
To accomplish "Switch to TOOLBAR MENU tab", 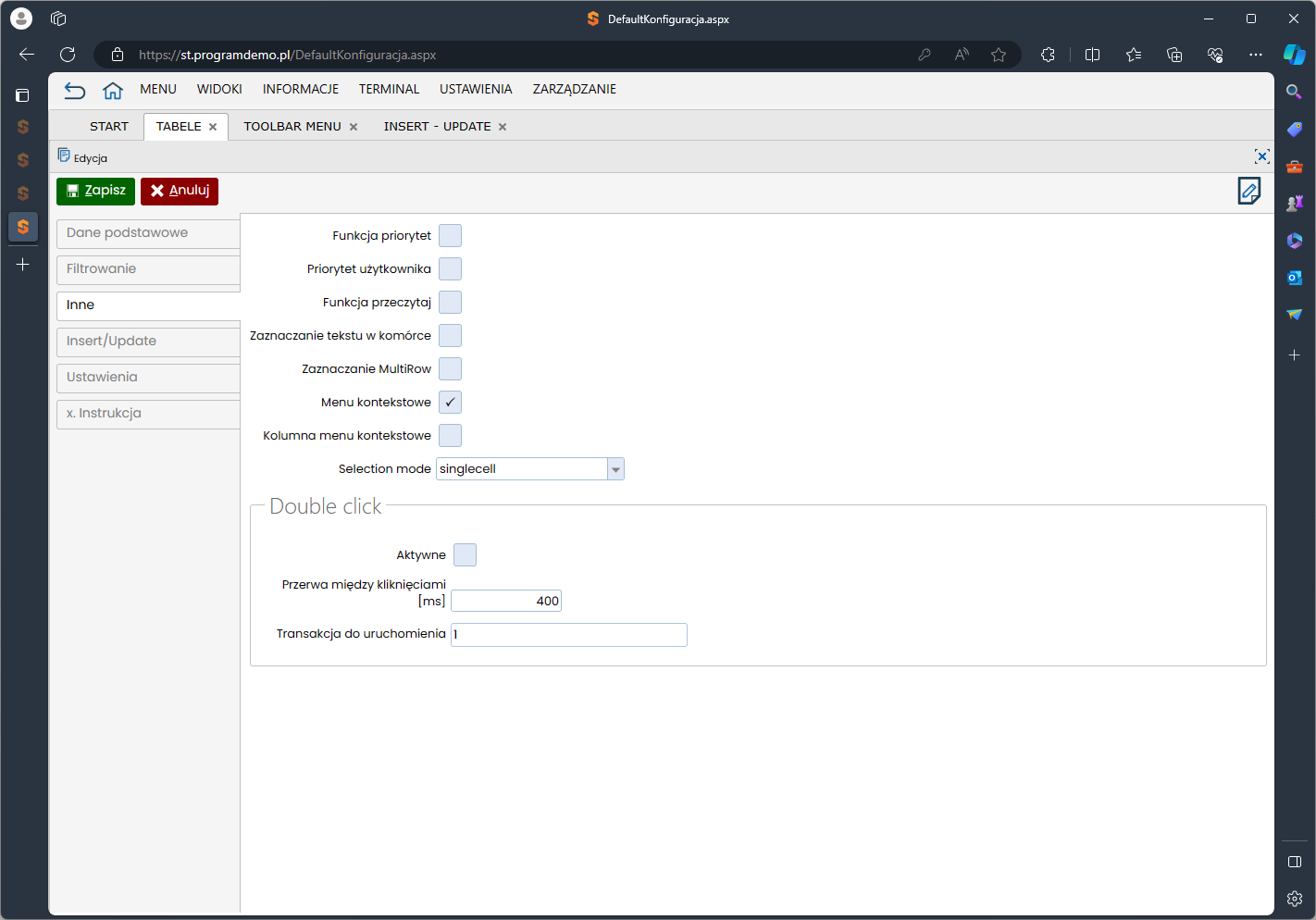I will pos(292,126).
